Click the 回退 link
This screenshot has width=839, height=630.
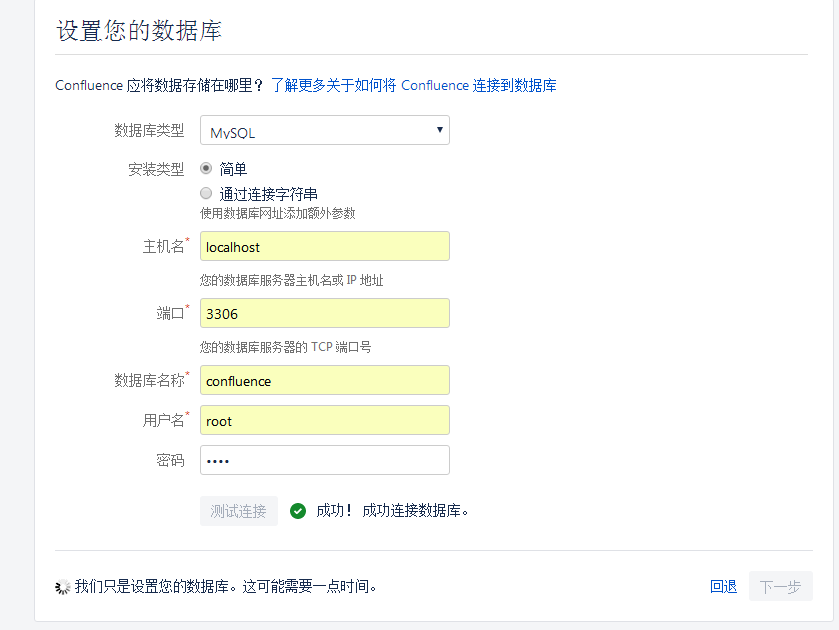(x=723, y=587)
